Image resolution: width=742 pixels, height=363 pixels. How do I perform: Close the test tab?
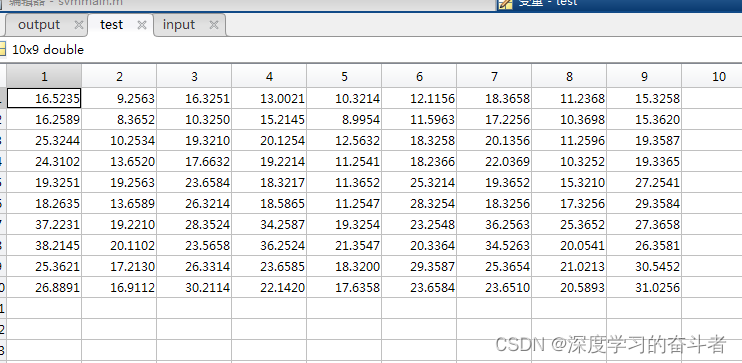[x=141, y=25]
